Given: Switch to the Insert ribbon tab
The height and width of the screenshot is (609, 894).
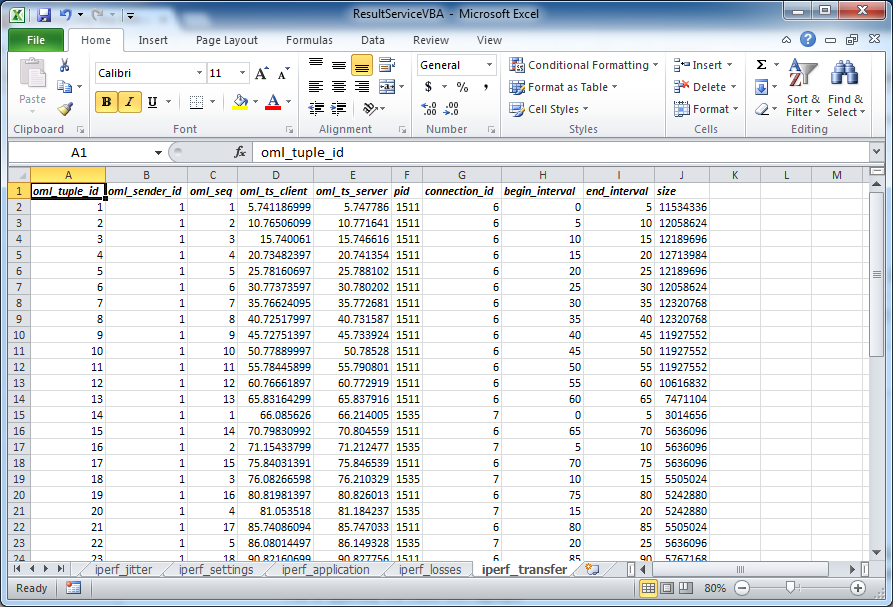Looking at the screenshot, I should (153, 40).
